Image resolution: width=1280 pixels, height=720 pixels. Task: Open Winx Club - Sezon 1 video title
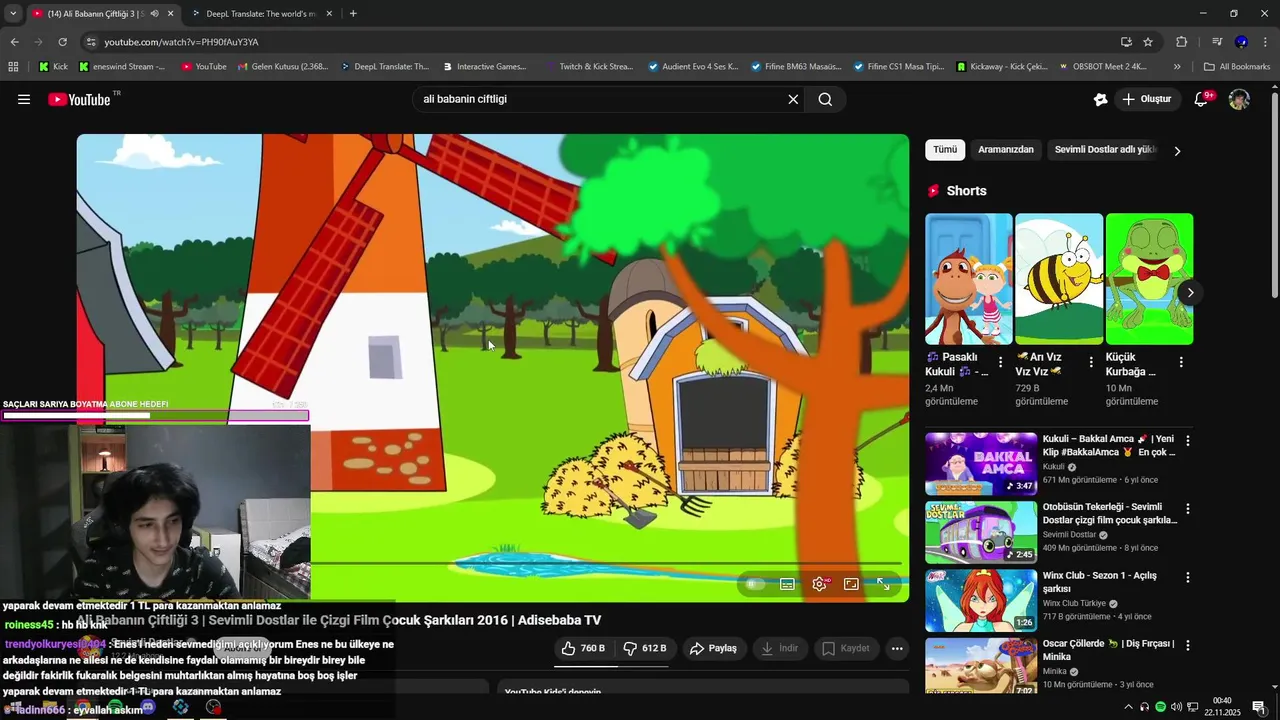pyautogui.click(x=1100, y=582)
